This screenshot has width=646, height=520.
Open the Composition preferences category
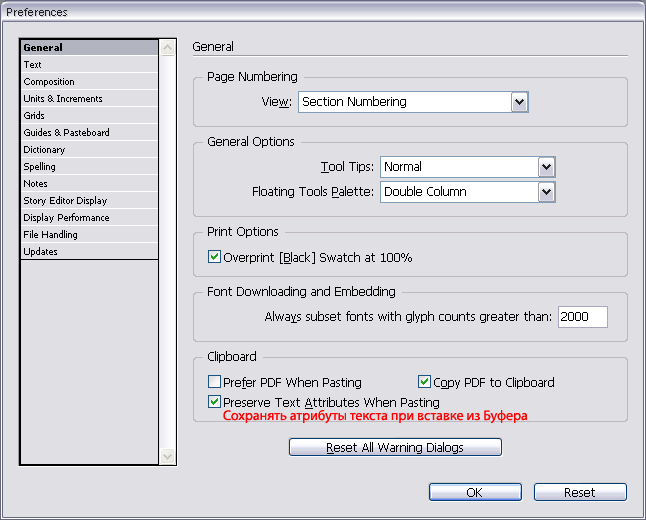pos(89,82)
